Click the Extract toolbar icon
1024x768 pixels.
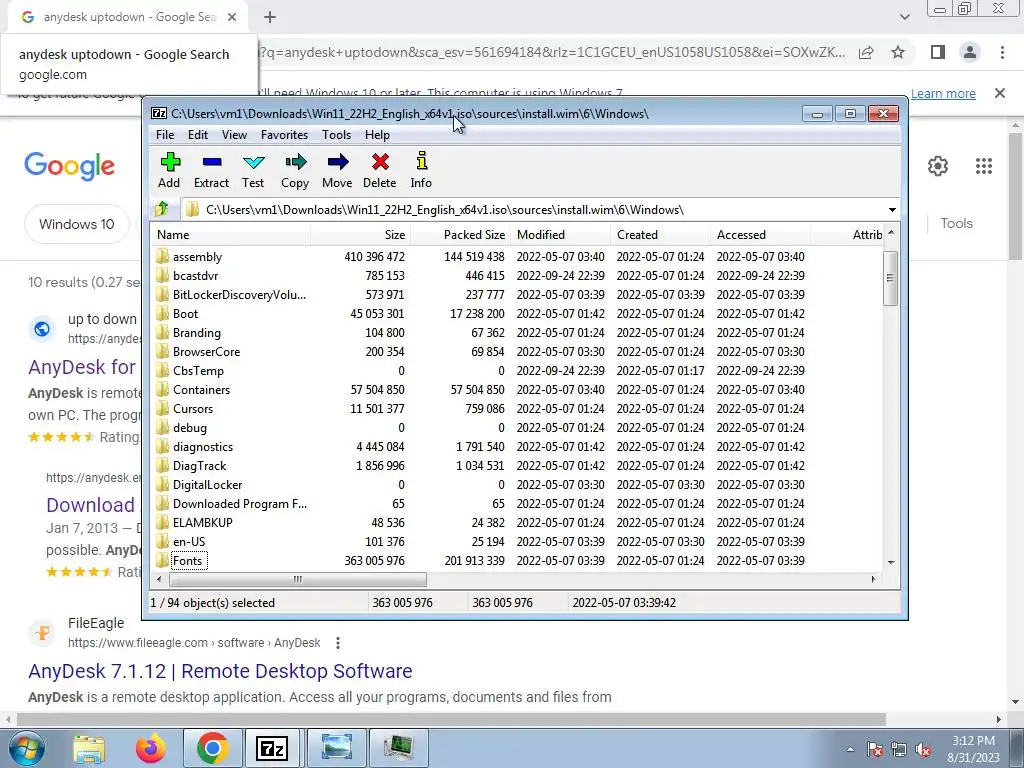(212, 170)
